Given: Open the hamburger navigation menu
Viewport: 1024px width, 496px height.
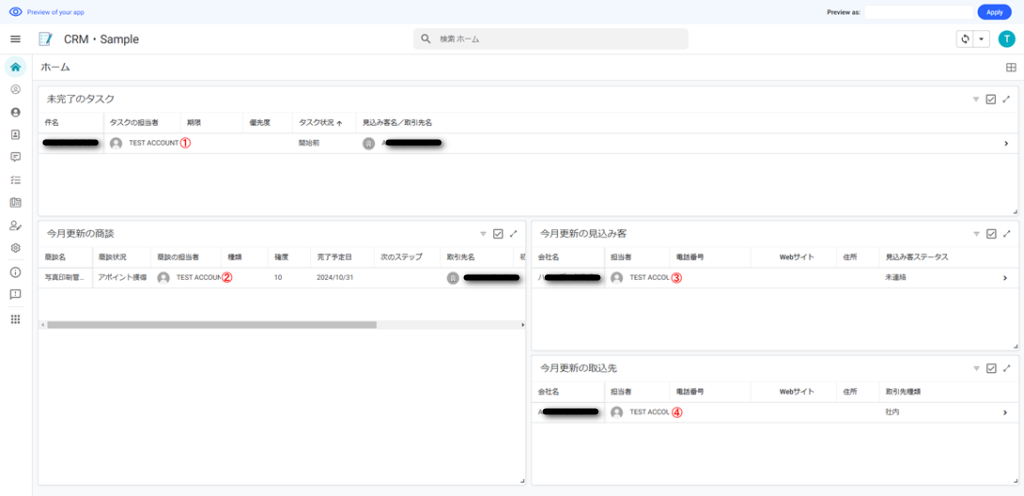Looking at the screenshot, I should (15, 39).
